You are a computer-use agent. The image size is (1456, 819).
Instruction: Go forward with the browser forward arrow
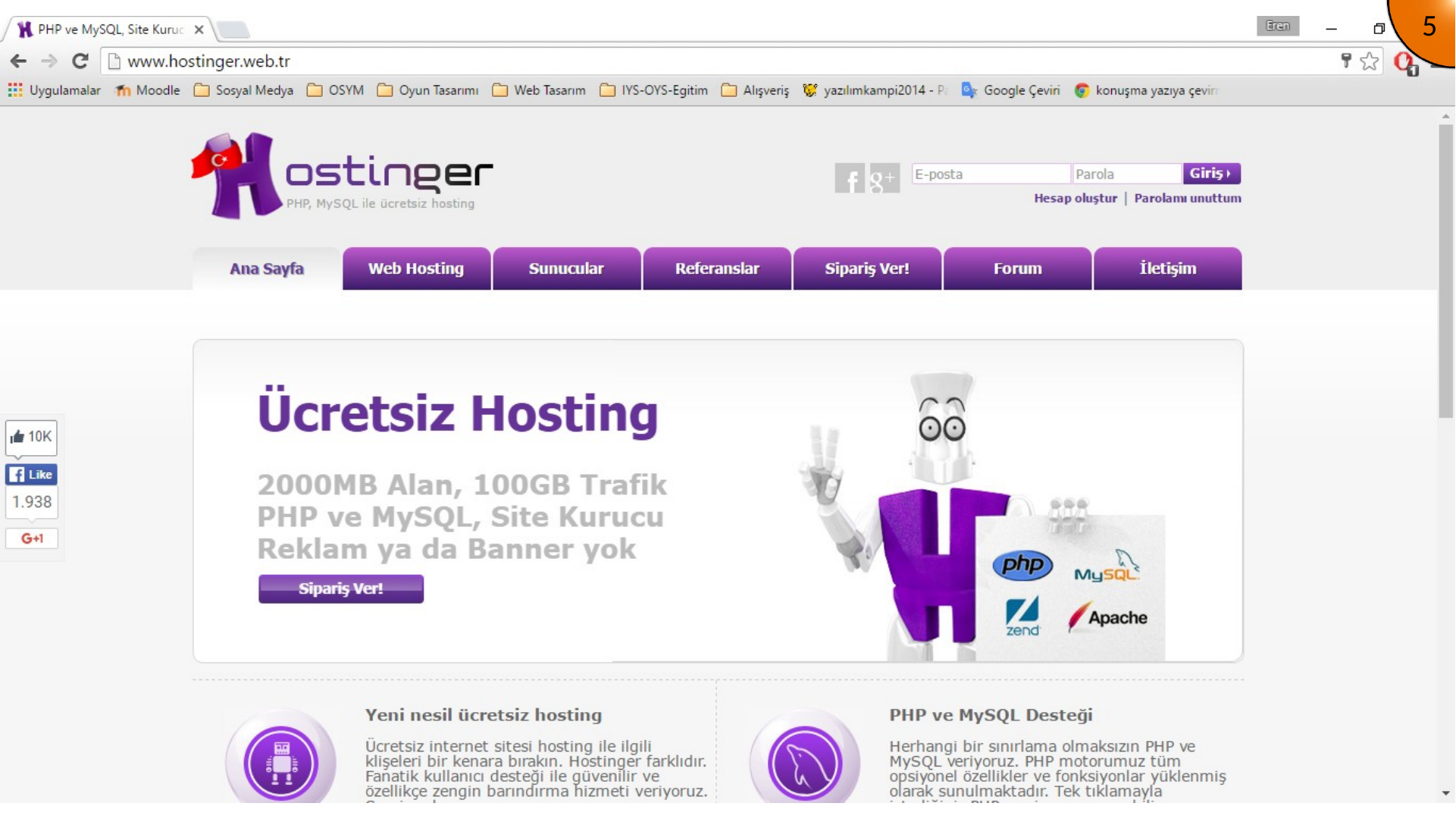(x=49, y=61)
